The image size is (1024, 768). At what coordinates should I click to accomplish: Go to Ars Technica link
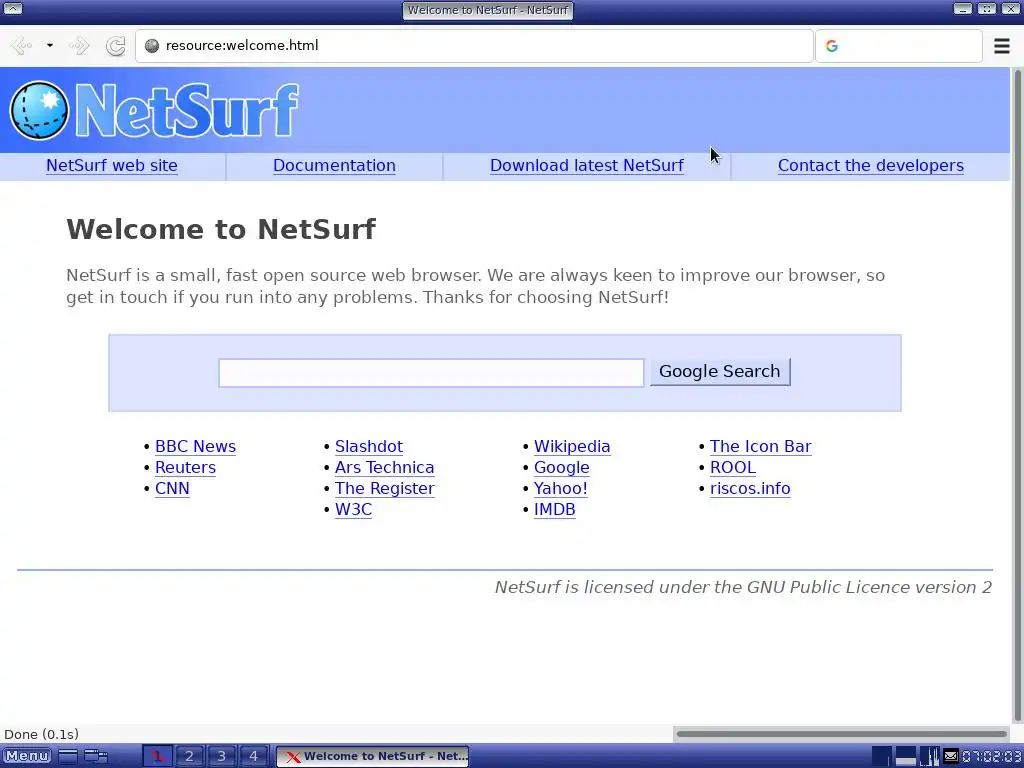pyautogui.click(x=385, y=468)
